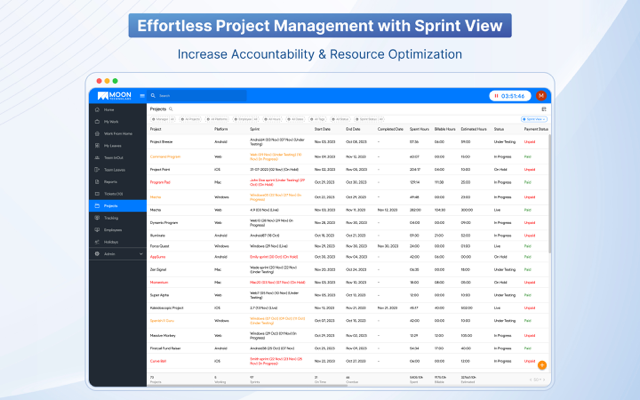Click the search icon next to Projects title
Screen dimensions: 640x400
171,109
